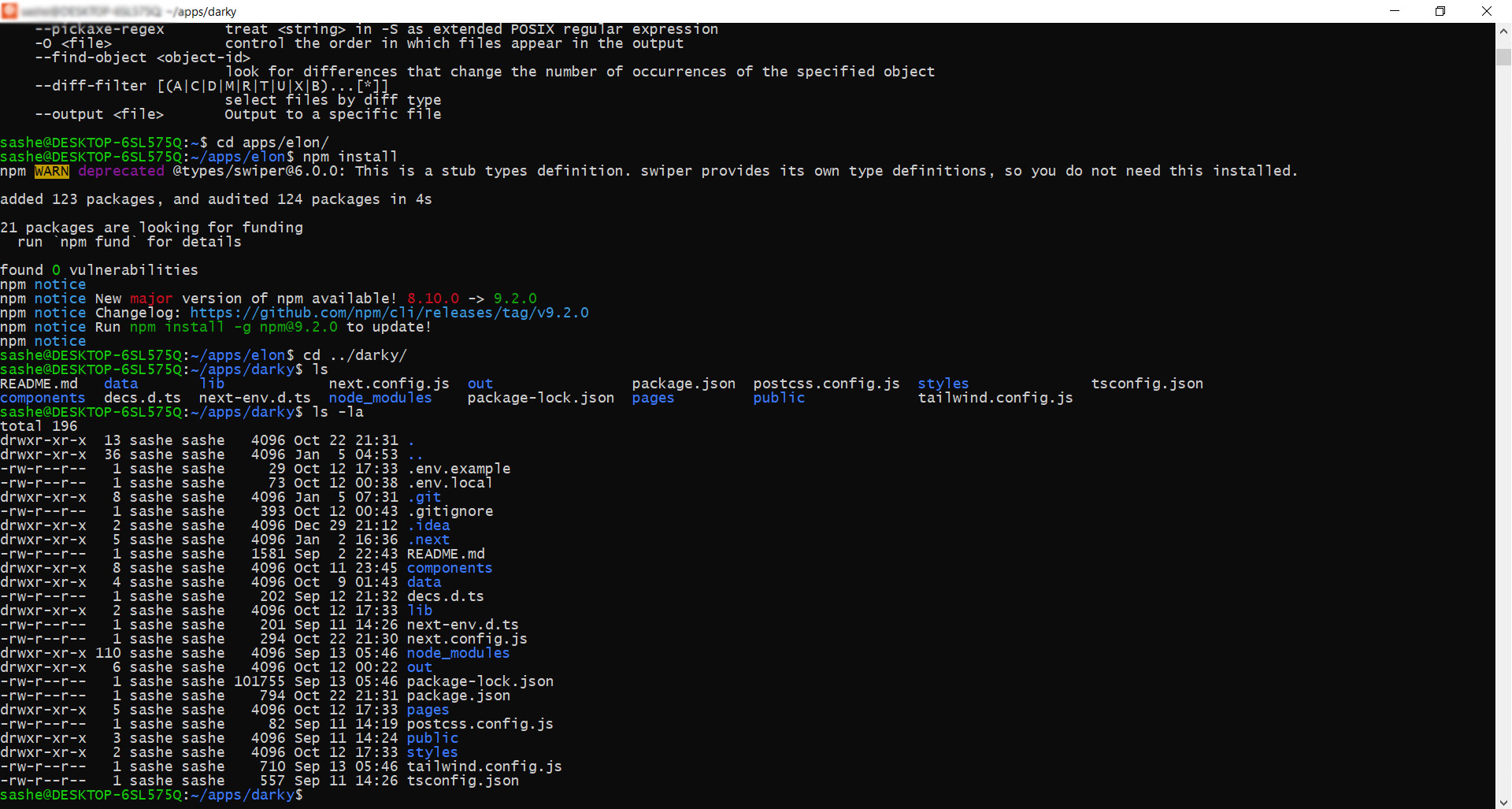This screenshot has height=809, width=1512.
Task: Click the '.idea' directory entry
Action: 428,525
